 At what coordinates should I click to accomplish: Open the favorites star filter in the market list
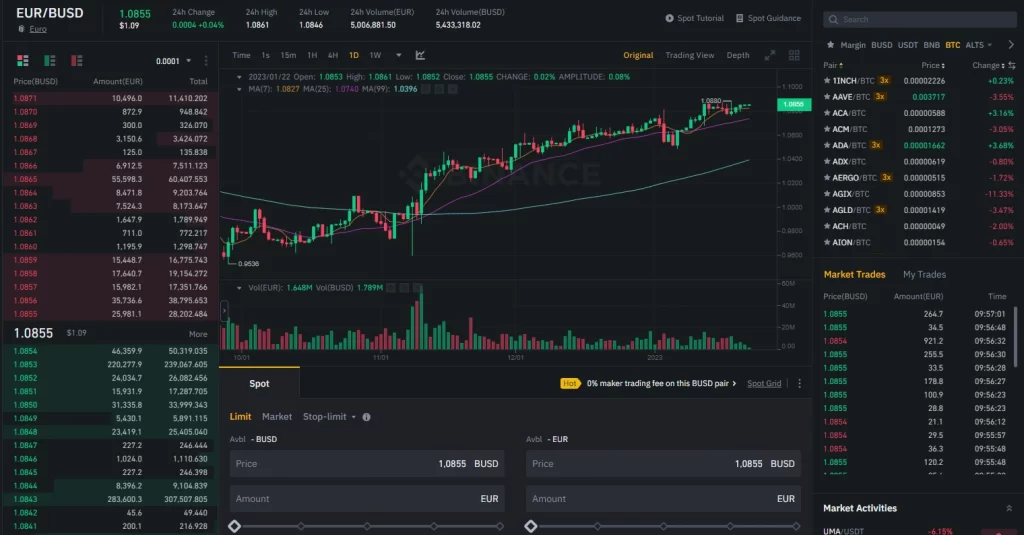pos(830,45)
